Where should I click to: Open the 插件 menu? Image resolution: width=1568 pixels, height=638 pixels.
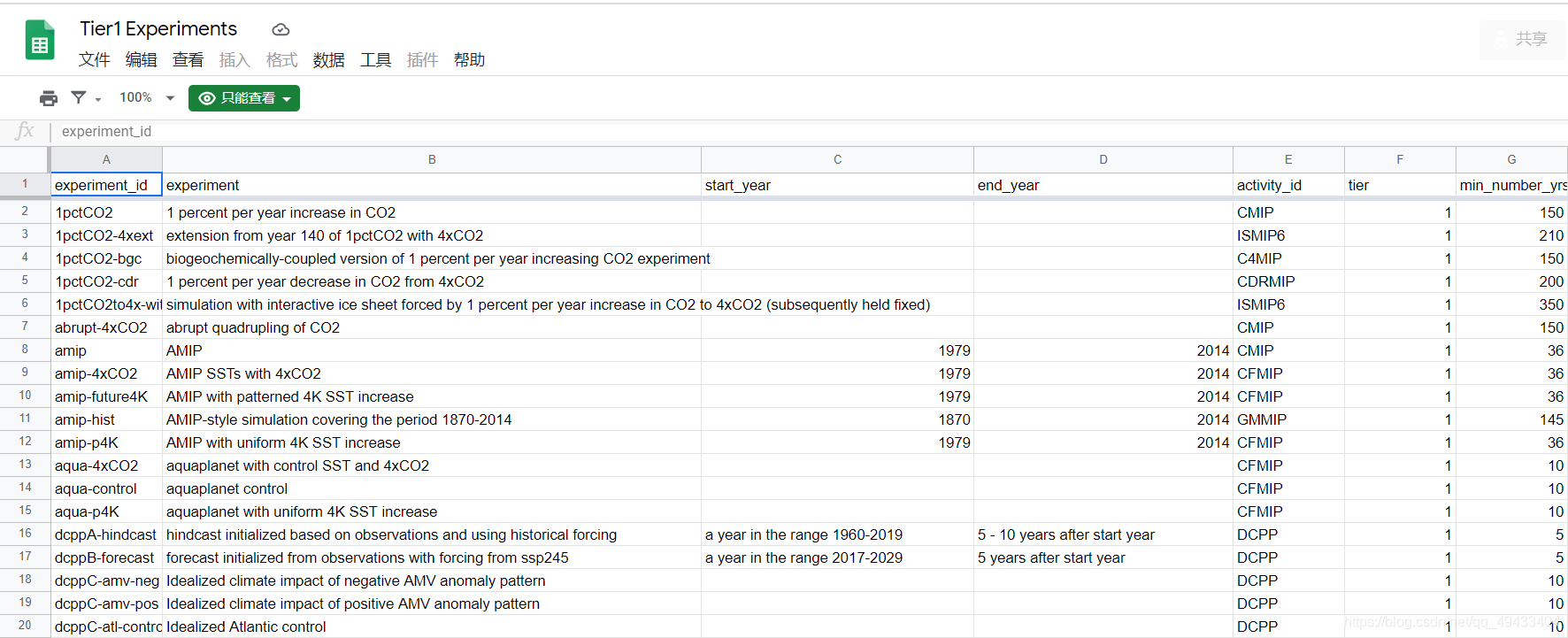pos(422,59)
